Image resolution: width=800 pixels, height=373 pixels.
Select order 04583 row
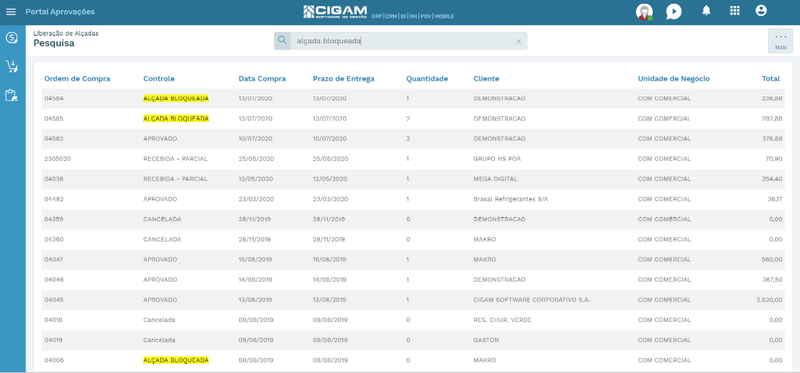pyautogui.click(x=413, y=139)
